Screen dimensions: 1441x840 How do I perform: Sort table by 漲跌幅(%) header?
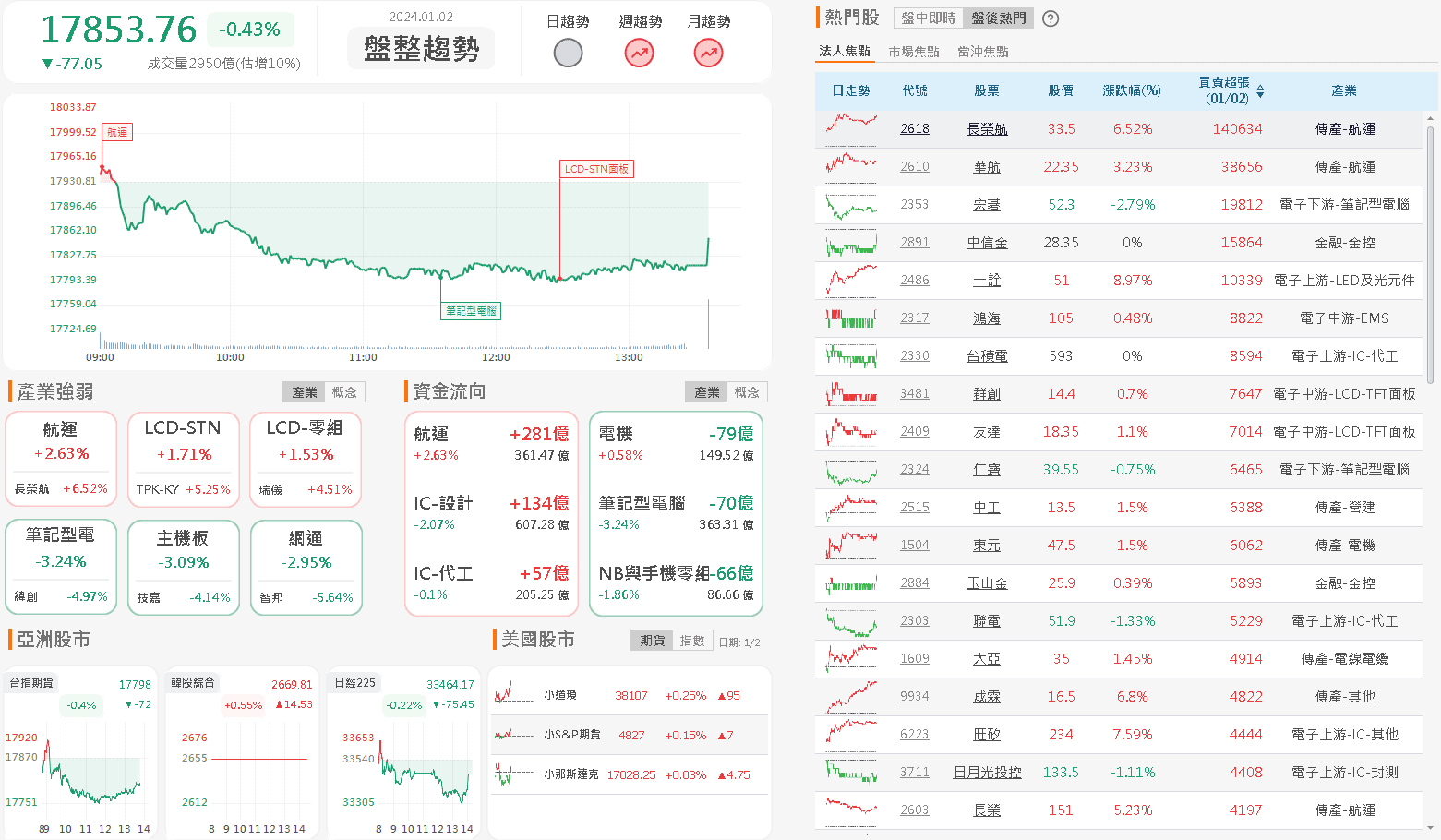[x=1132, y=90]
